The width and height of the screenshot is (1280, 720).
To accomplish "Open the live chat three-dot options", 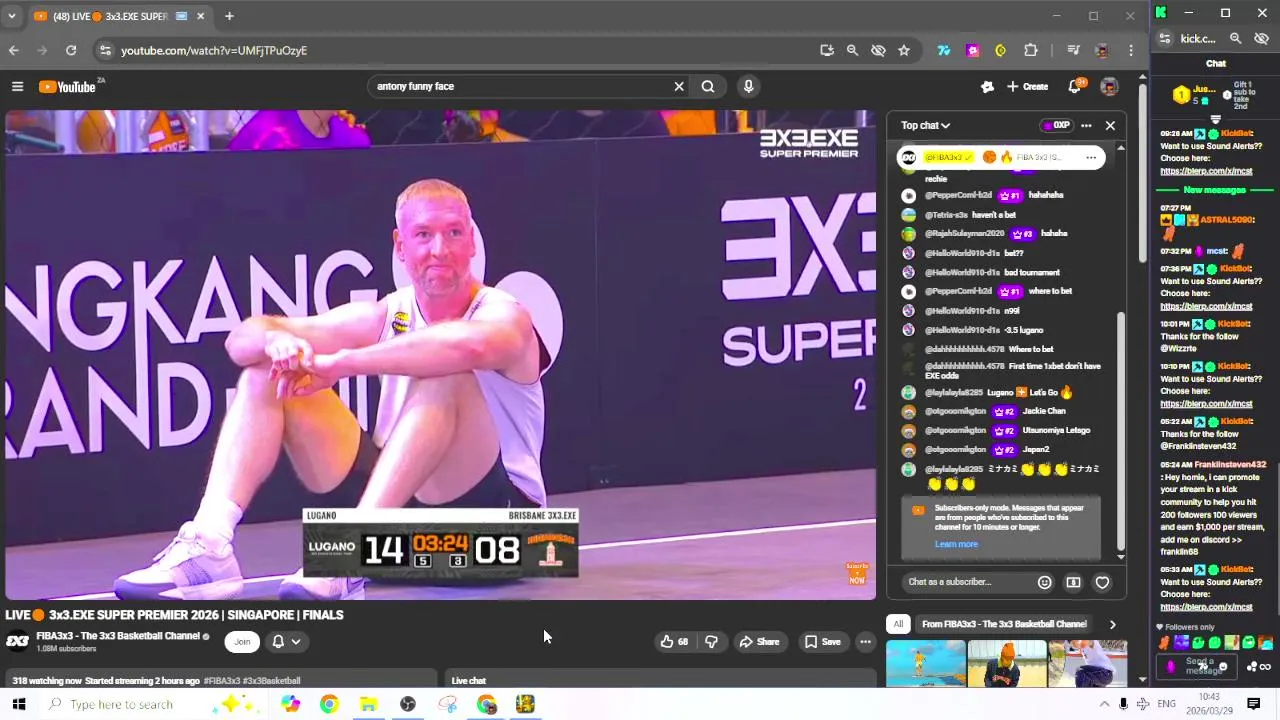I will click(x=1086, y=126).
